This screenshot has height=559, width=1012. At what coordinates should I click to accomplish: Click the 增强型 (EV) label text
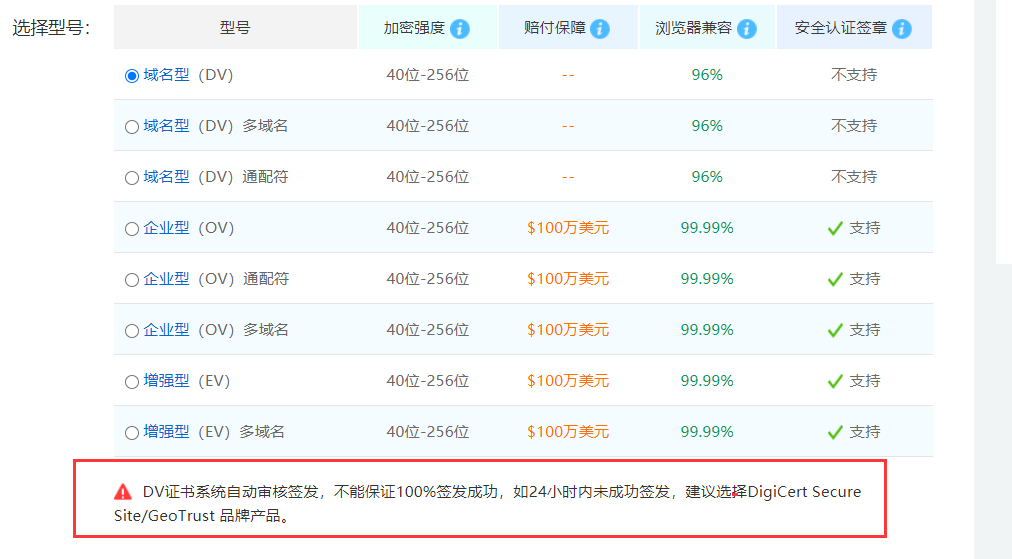point(187,381)
